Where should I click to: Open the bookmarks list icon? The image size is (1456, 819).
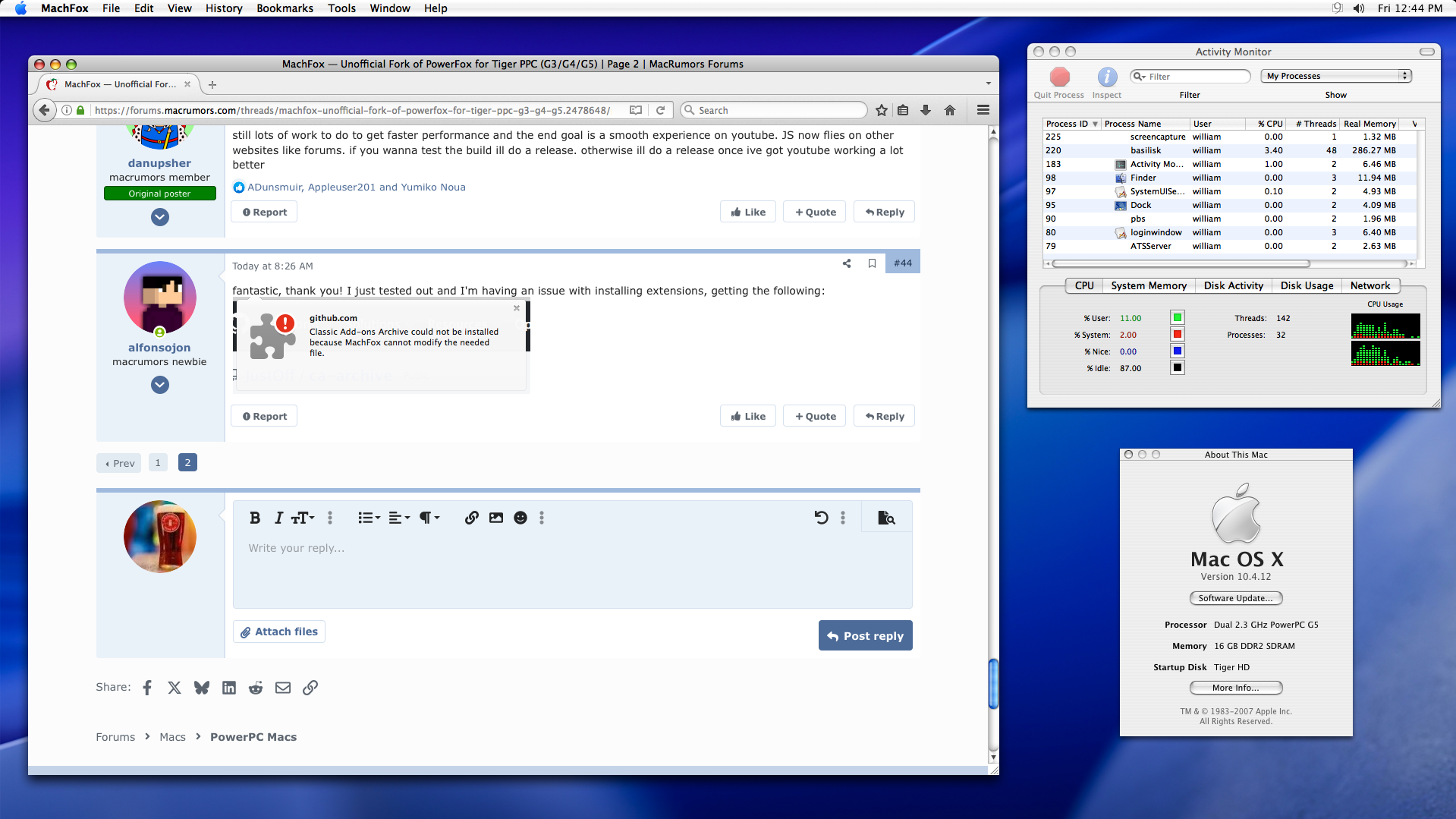click(903, 110)
